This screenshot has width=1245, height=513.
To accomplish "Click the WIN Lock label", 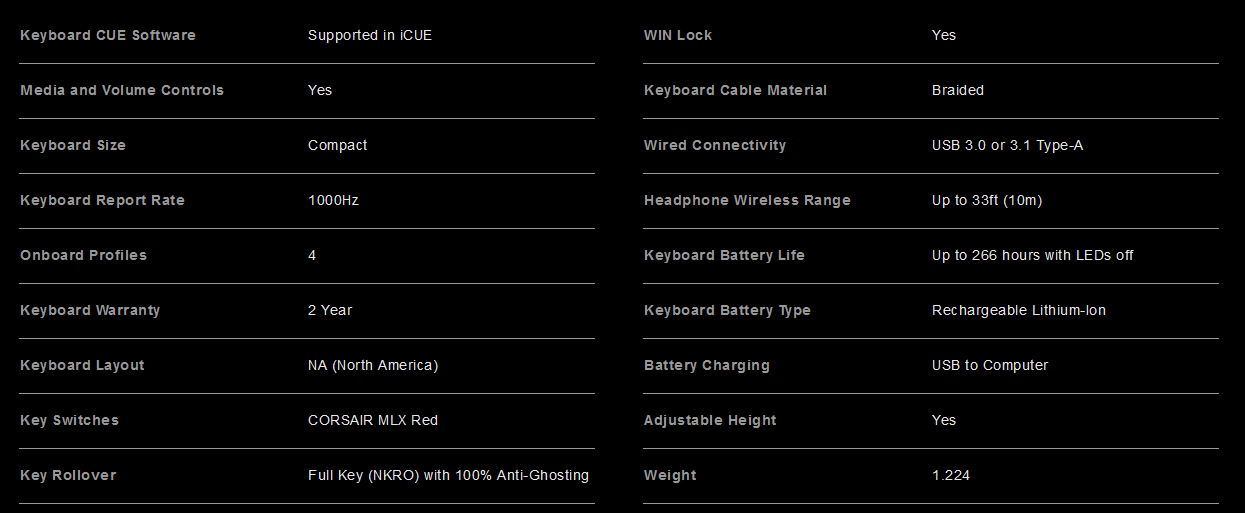I will [678, 35].
